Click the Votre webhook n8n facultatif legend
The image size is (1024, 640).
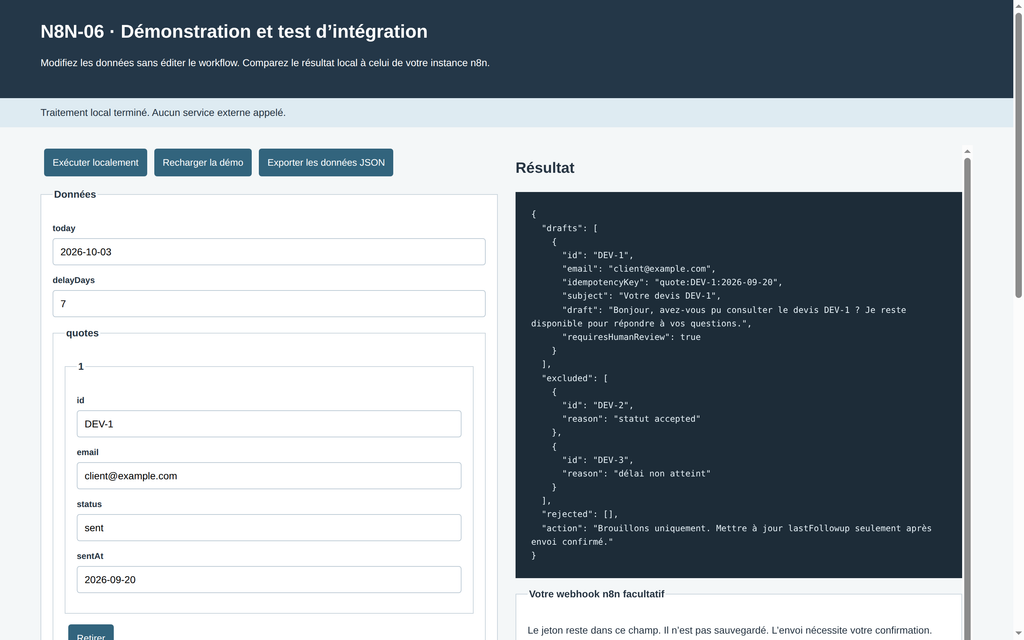pos(596,594)
